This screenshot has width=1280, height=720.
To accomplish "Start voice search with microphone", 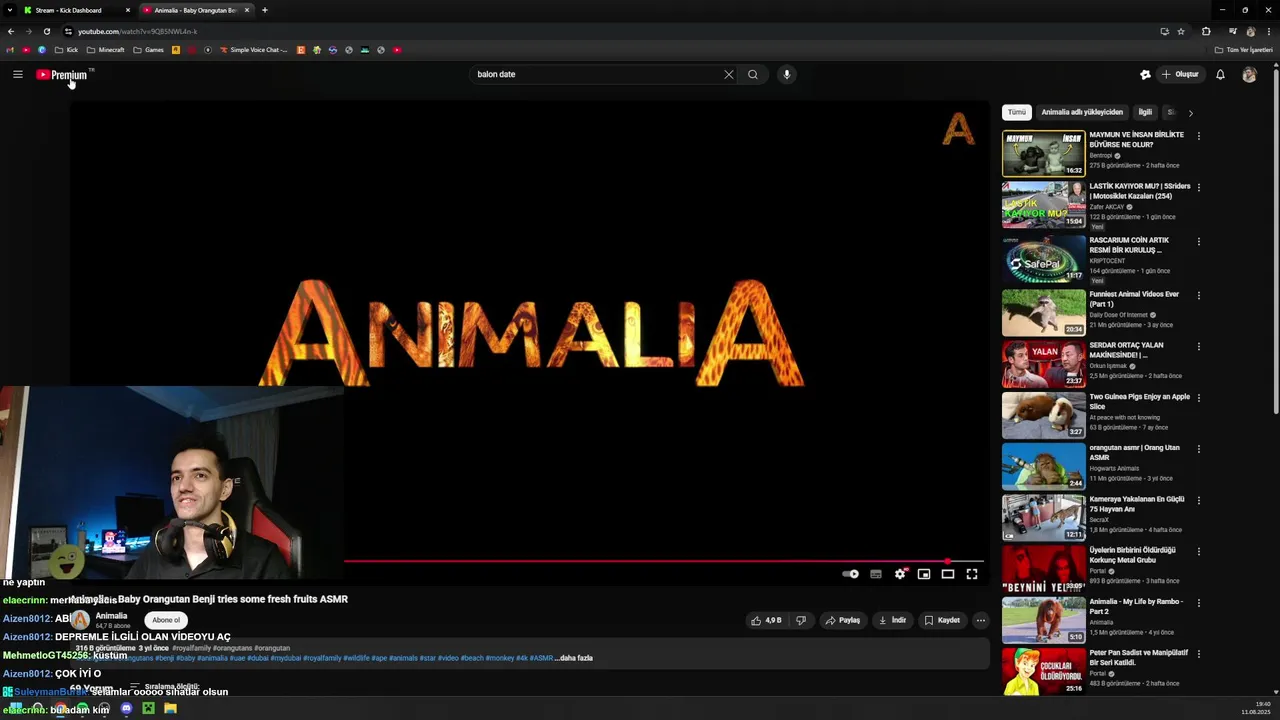I will tap(787, 74).
